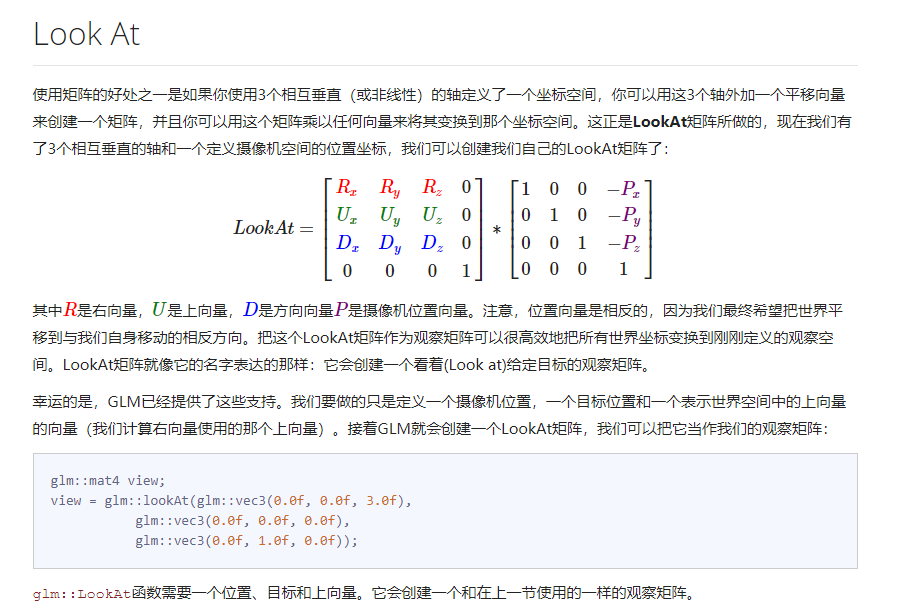Click the red R symbol in the explanation
The height and width of the screenshot is (615, 898).
click(68, 310)
